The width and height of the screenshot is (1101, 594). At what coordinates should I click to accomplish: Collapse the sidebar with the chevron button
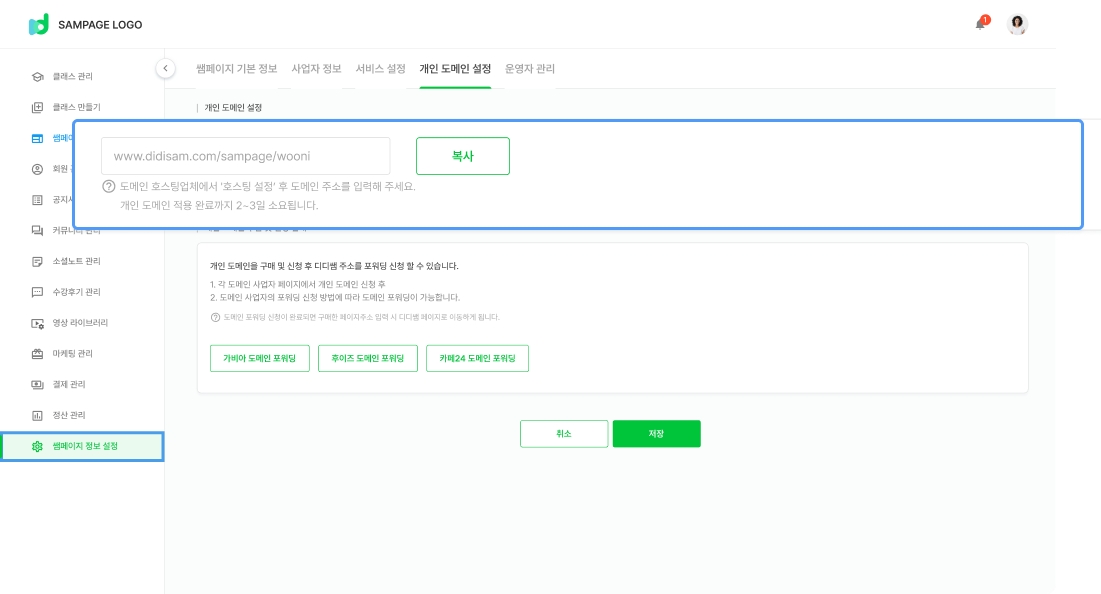(166, 68)
